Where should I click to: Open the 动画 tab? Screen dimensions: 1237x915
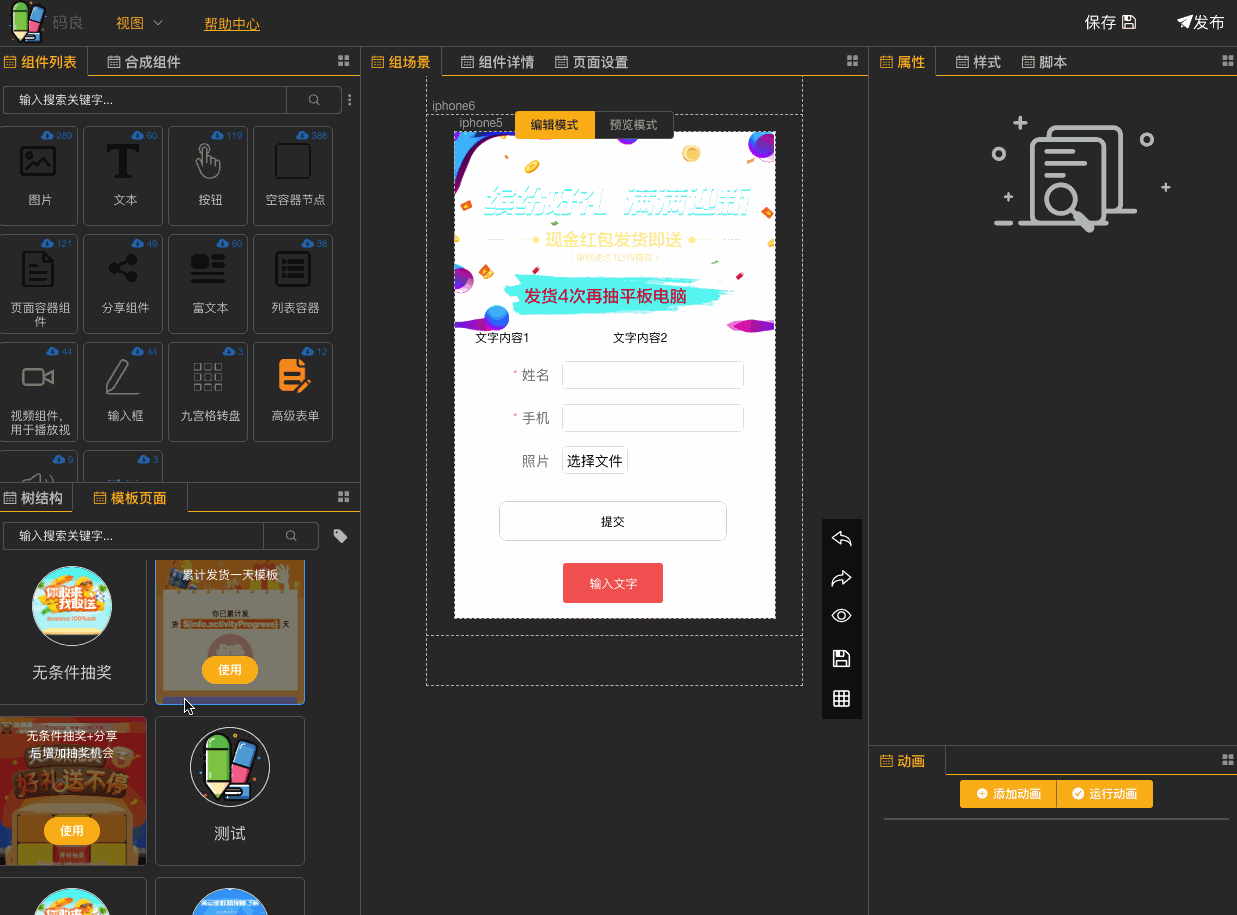(x=902, y=761)
